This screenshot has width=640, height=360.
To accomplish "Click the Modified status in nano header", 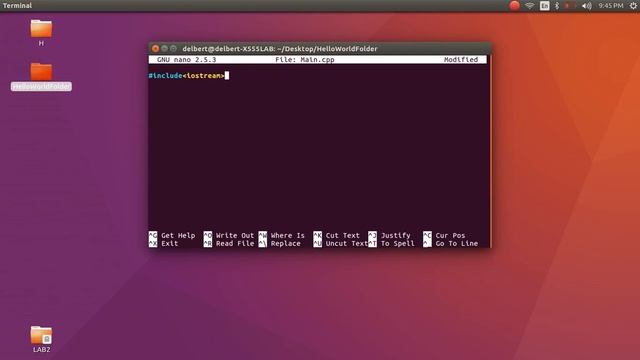I will (461, 60).
